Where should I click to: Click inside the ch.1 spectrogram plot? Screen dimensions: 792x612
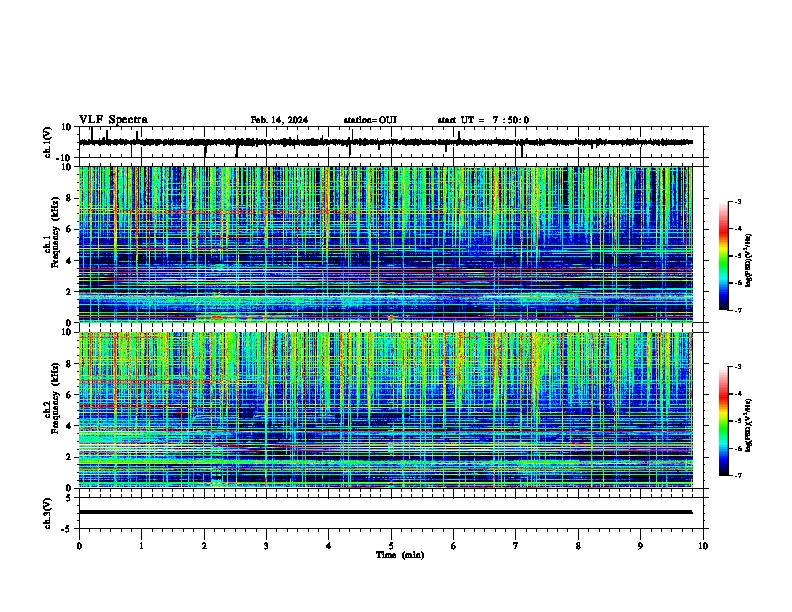click(x=385, y=244)
